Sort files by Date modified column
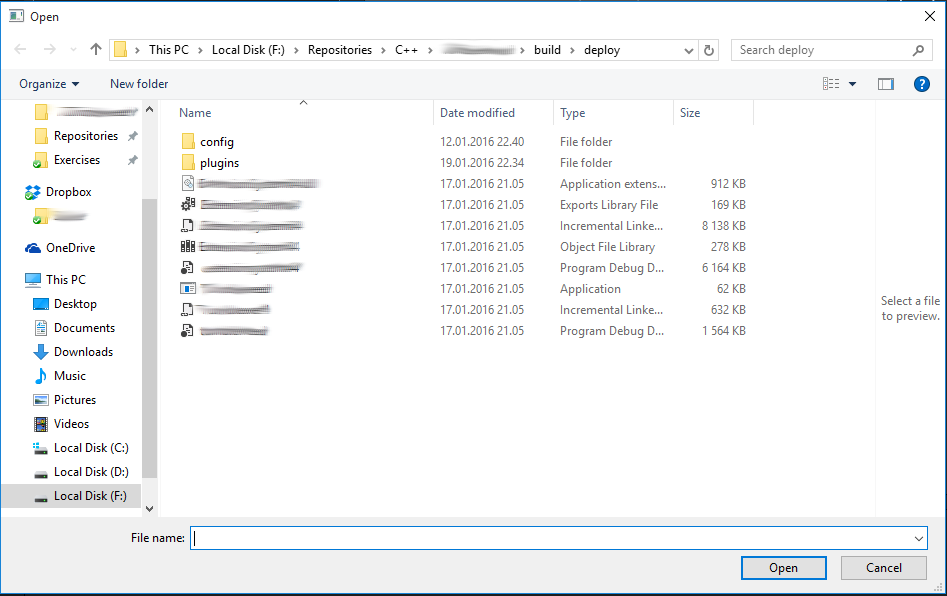This screenshot has height=596, width=947. tap(477, 113)
